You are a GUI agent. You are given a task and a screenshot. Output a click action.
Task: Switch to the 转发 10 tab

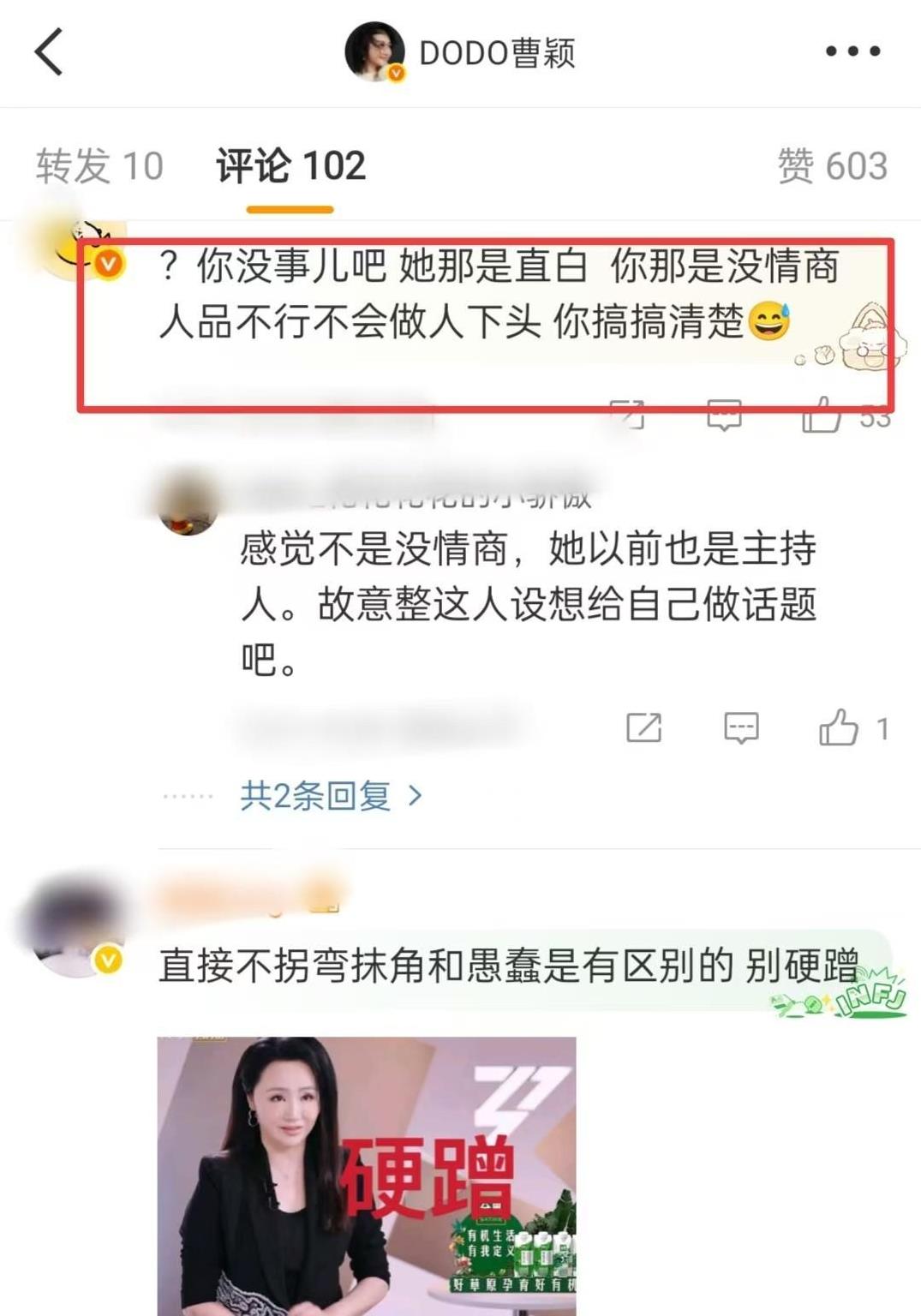pos(99,166)
